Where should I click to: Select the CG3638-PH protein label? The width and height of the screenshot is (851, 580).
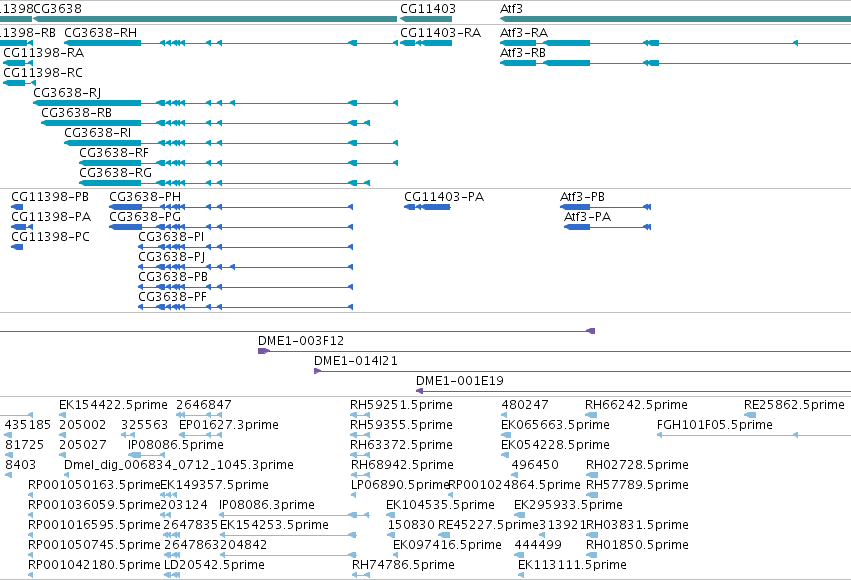(x=145, y=196)
